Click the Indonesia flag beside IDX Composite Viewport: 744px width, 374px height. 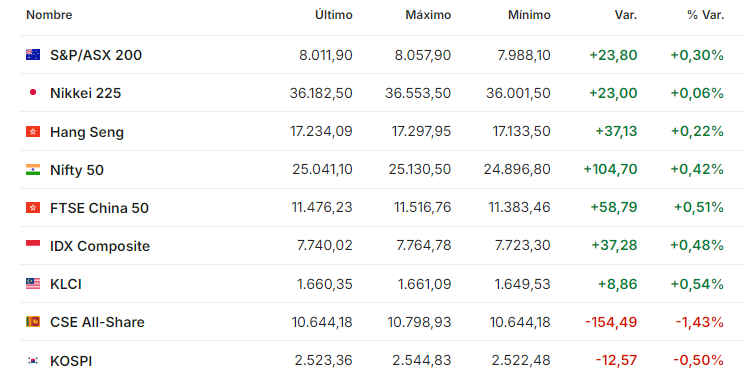tap(33, 243)
